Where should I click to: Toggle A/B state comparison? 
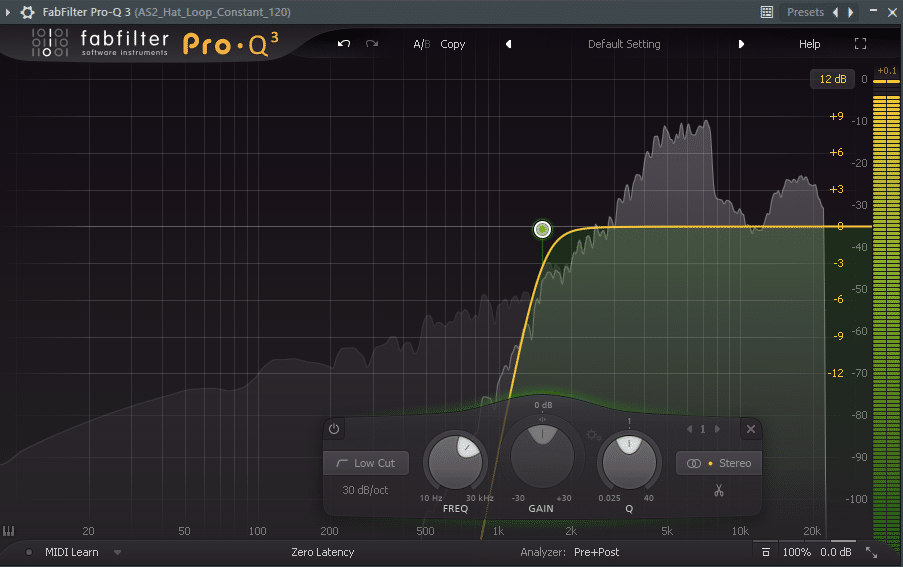422,44
